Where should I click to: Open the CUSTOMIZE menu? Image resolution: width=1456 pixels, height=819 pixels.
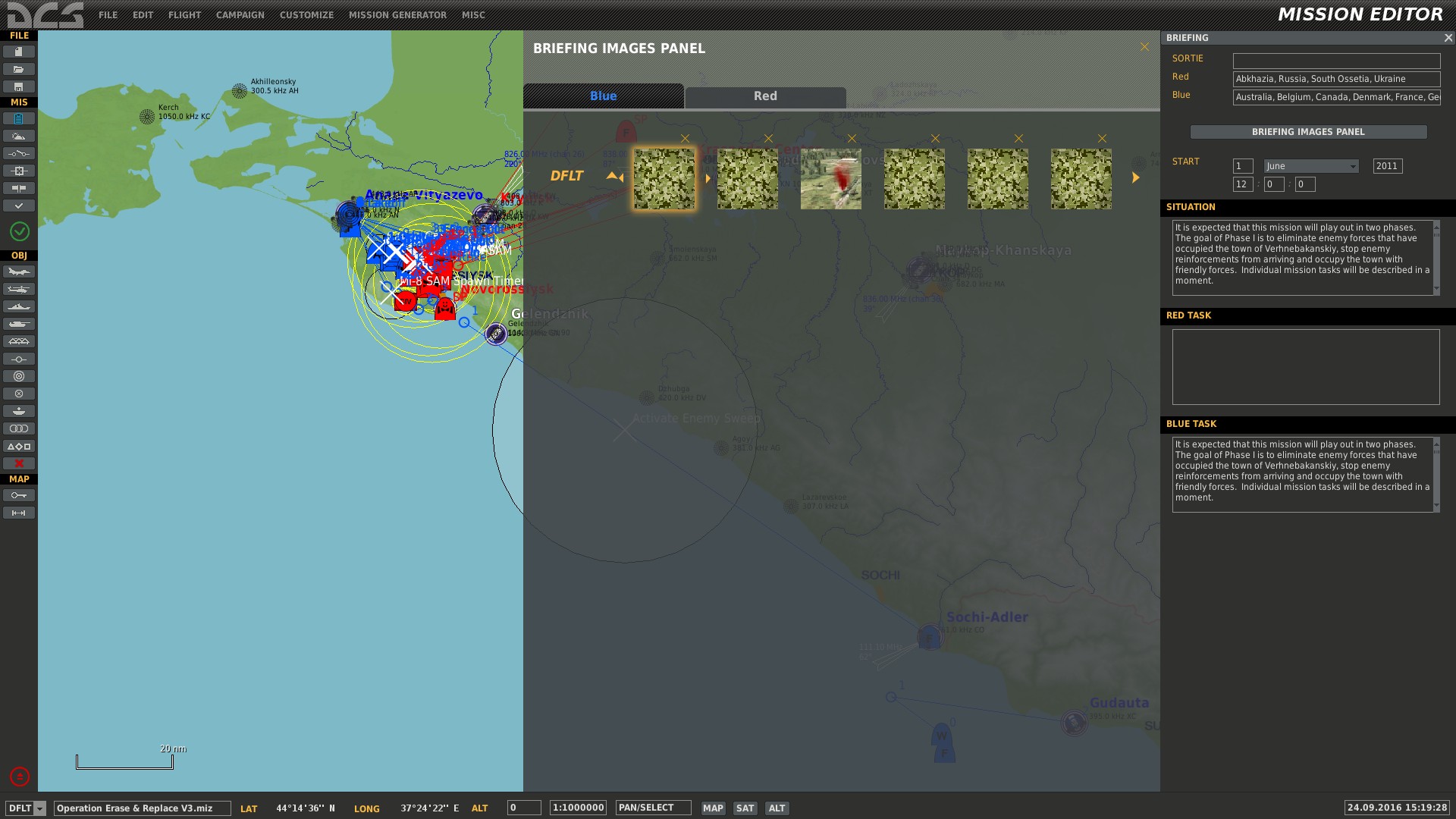[306, 15]
